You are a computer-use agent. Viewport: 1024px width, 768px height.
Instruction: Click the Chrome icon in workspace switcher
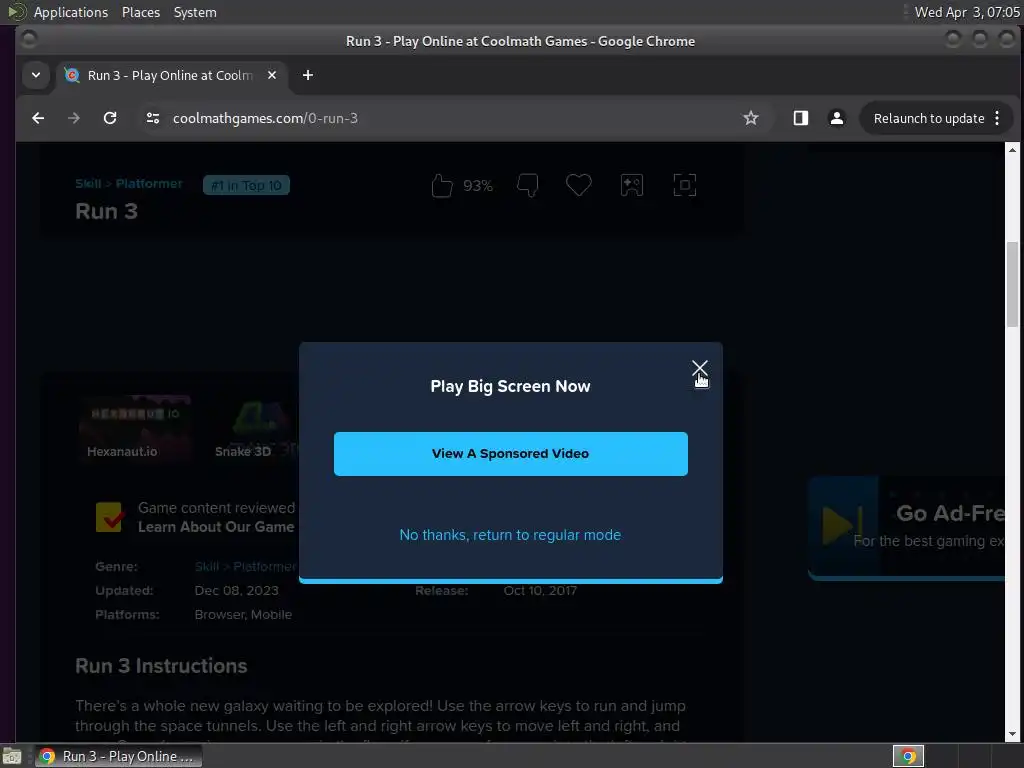[908, 756]
